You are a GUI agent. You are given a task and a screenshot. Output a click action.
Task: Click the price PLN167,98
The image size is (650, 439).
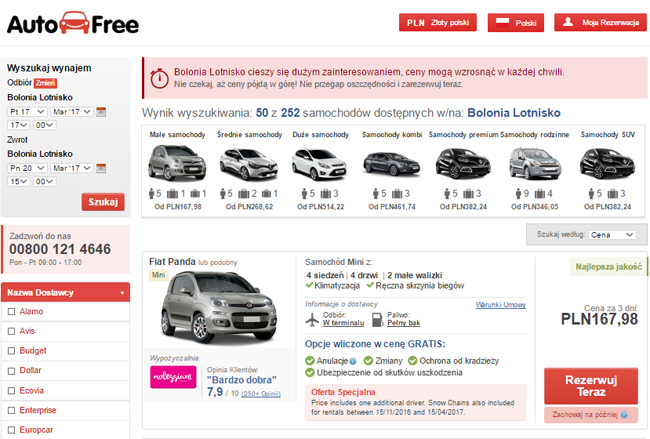[x=599, y=319]
